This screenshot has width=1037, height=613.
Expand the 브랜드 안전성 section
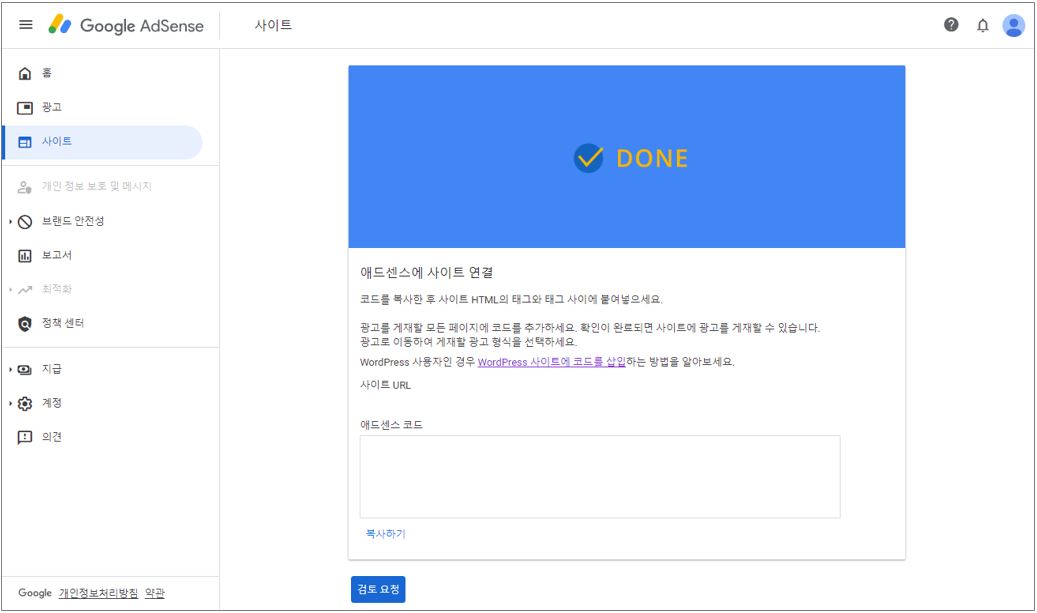click(10, 222)
